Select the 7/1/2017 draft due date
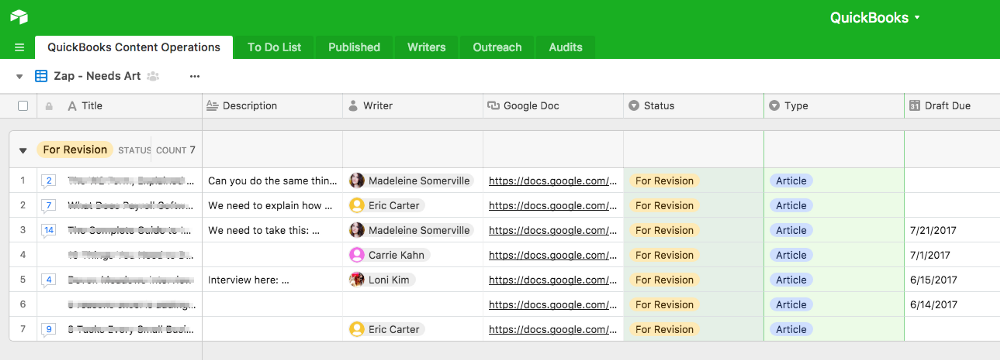Viewport: 1000px width, 360px height. (930, 255)
